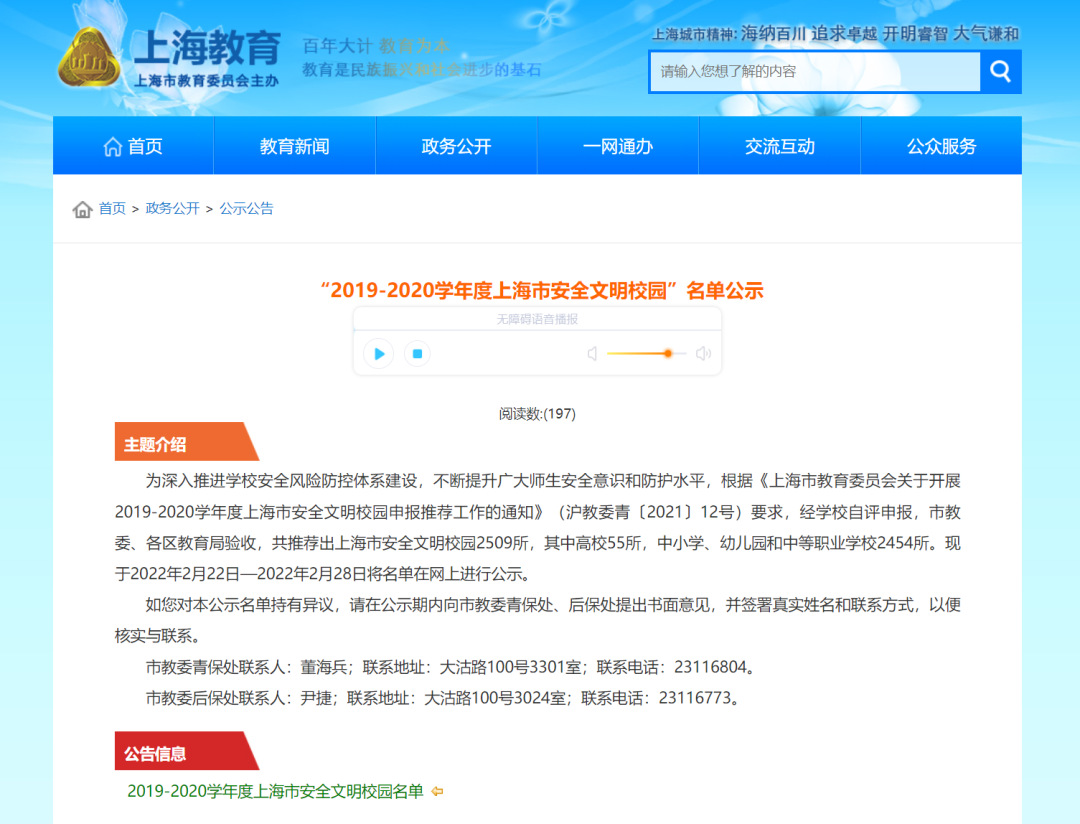Open the 政务公开 navigation menu
The image size is (1080, 824).
(456, 146)
